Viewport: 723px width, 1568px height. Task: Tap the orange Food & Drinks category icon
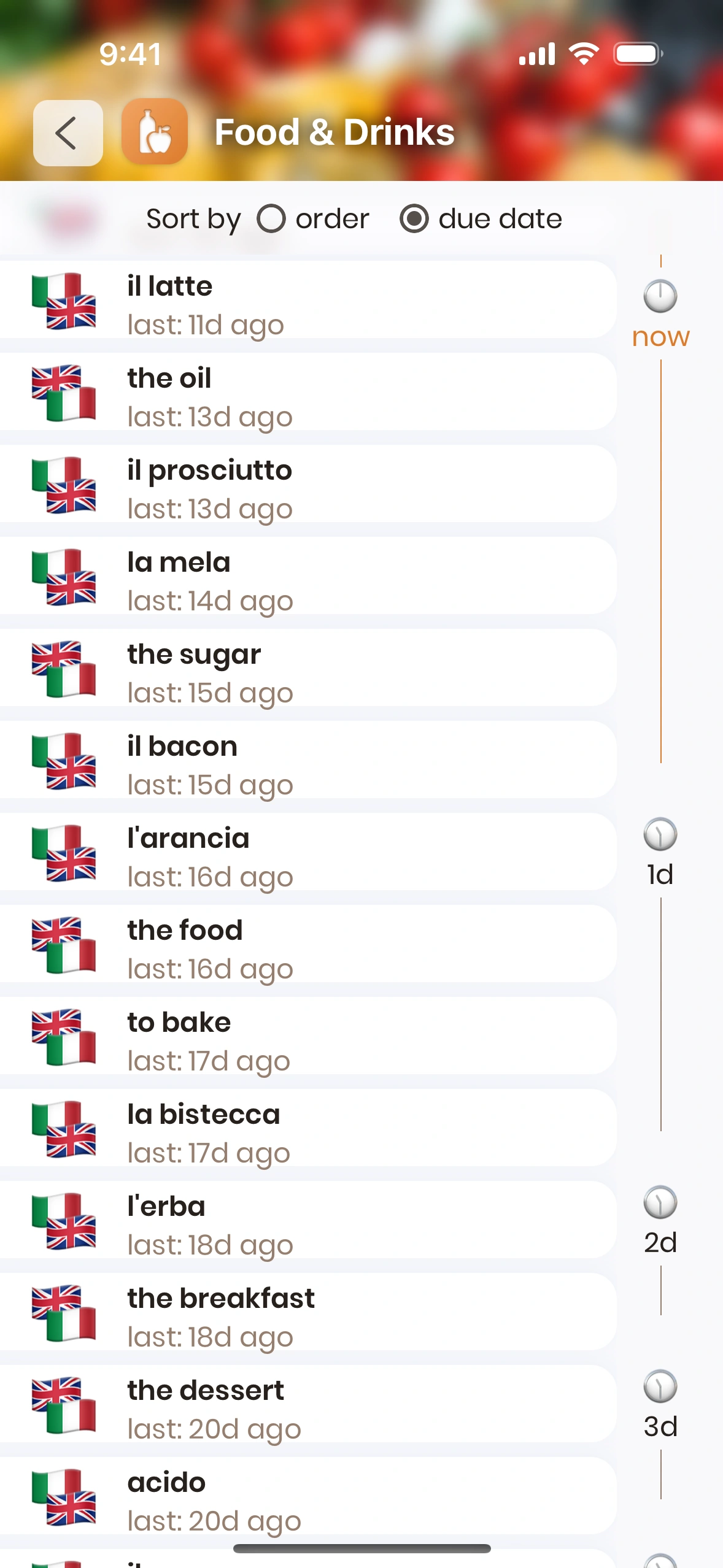click(155, 132)
